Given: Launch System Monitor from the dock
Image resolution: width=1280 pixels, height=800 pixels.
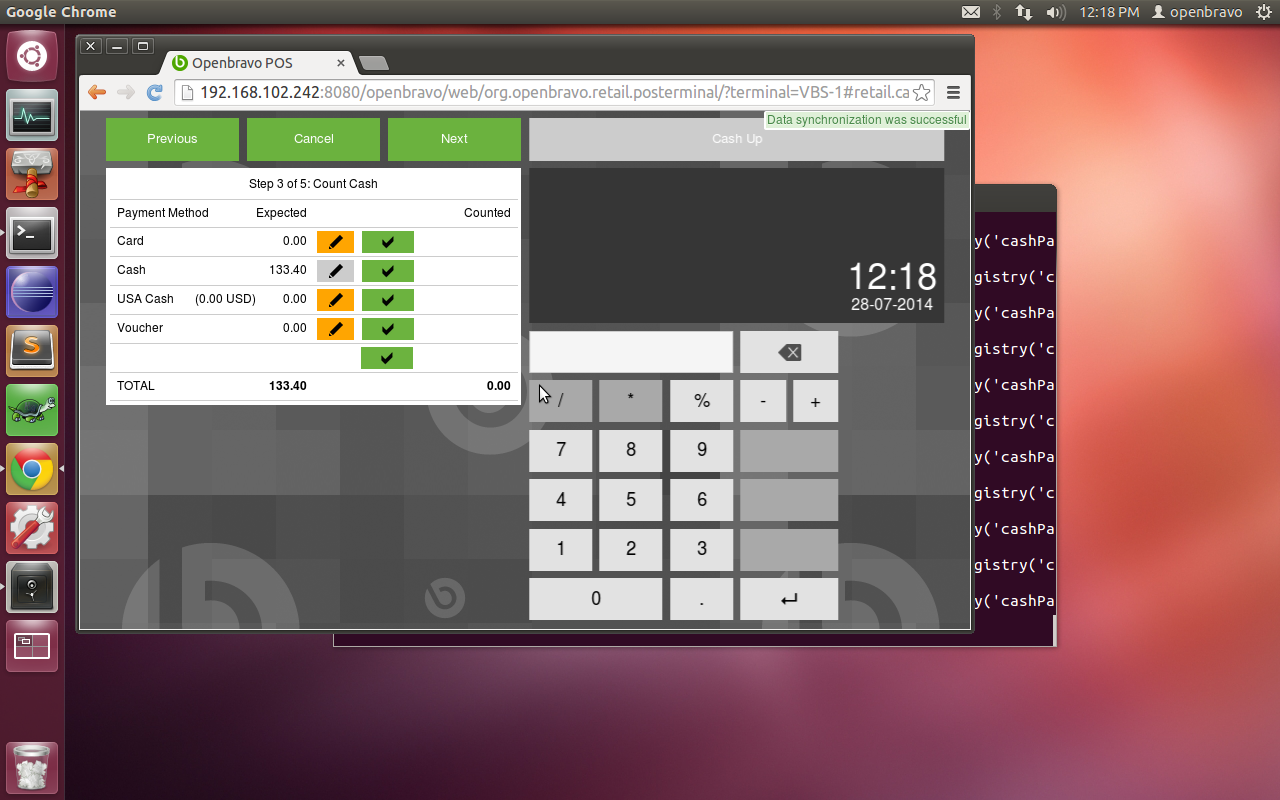Looking at the screenshot, I should tap(32, 115).
